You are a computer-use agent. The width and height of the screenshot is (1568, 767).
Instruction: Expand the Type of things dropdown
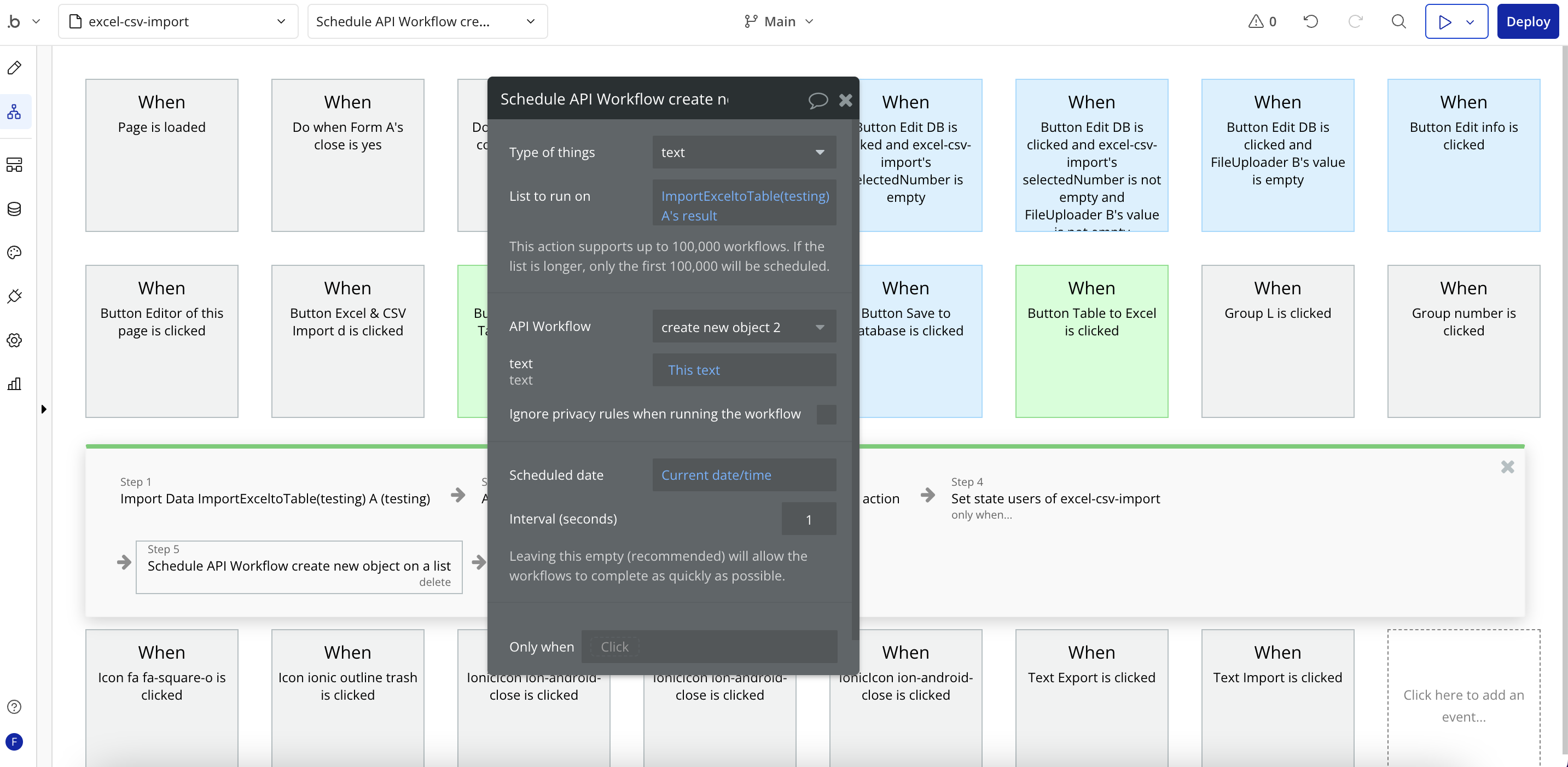(x=744, y=152)
